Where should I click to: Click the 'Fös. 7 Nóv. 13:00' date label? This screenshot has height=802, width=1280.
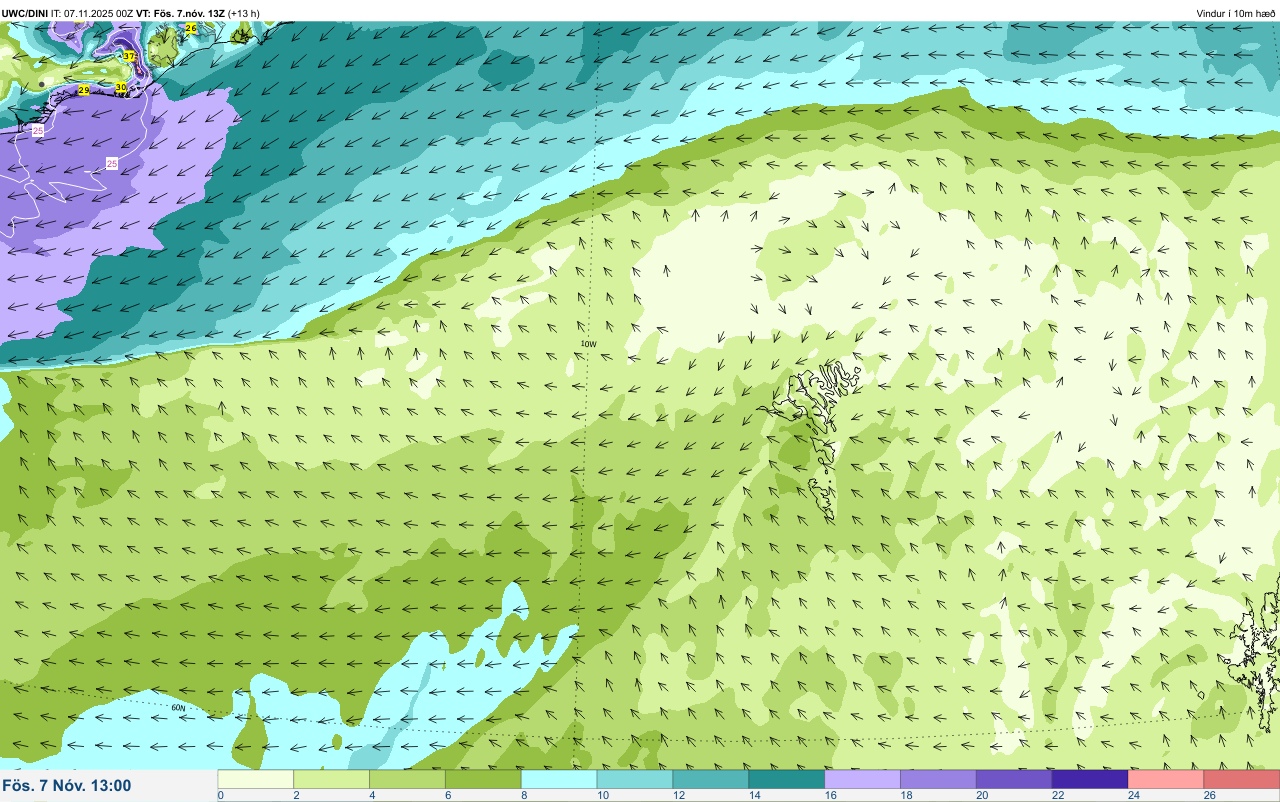(x=67, y=785)
